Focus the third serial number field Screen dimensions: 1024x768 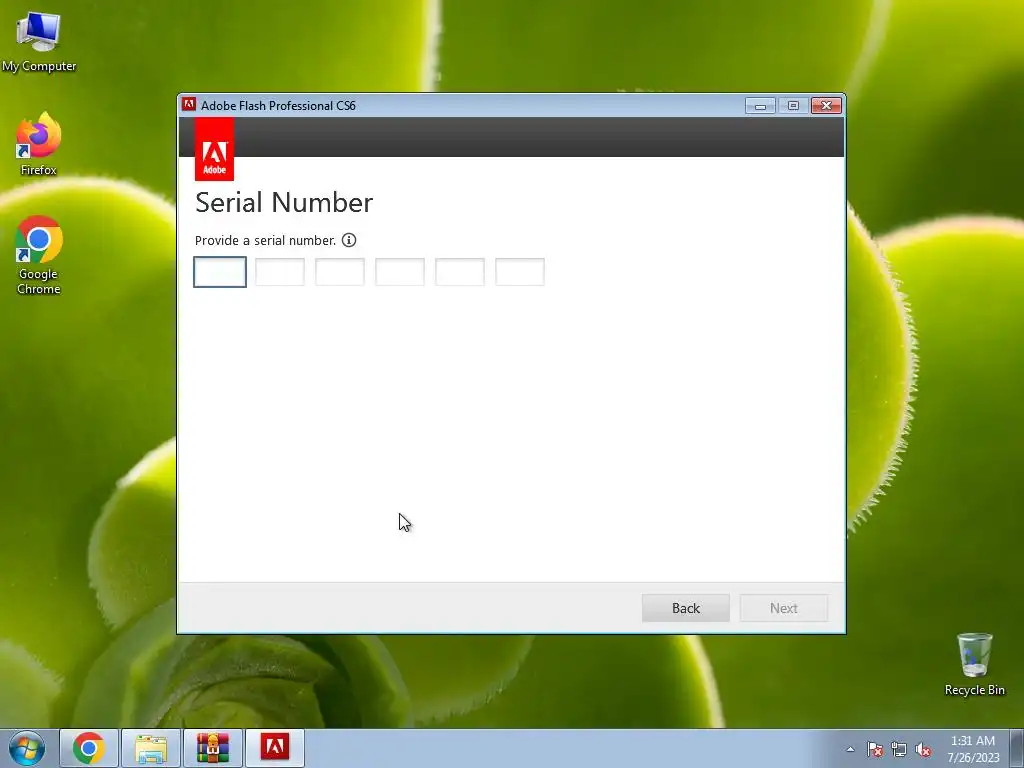[340, 272]
